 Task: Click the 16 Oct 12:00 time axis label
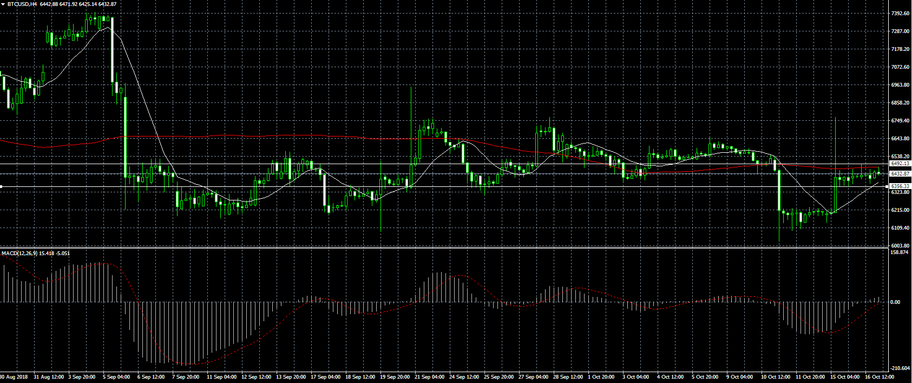tap(879, 377)
